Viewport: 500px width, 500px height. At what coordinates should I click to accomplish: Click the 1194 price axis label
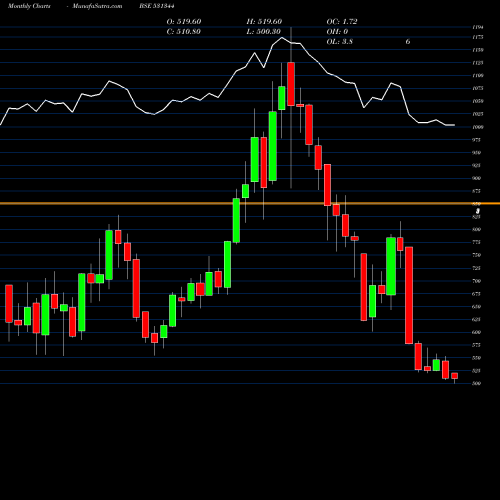click(x=478, y=27)
